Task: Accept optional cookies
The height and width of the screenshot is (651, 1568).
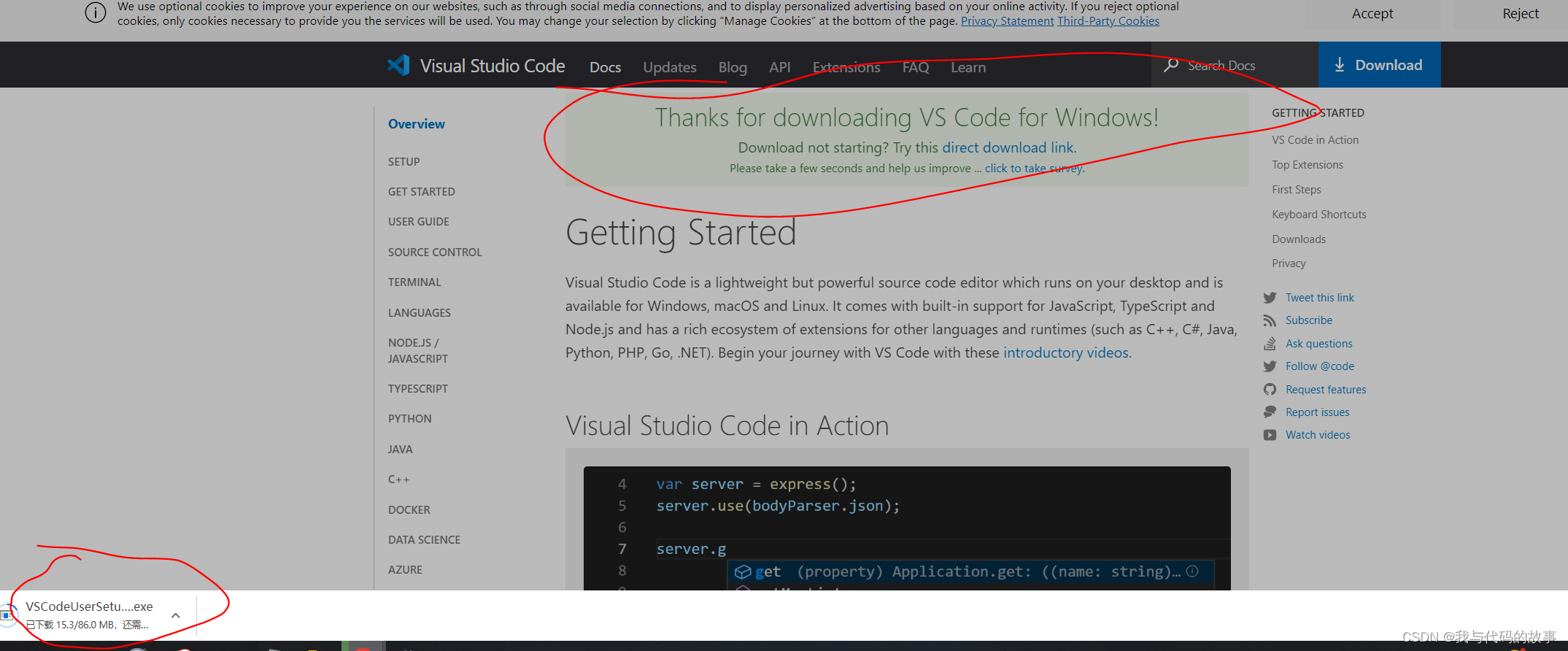Action: [1372, 13]
